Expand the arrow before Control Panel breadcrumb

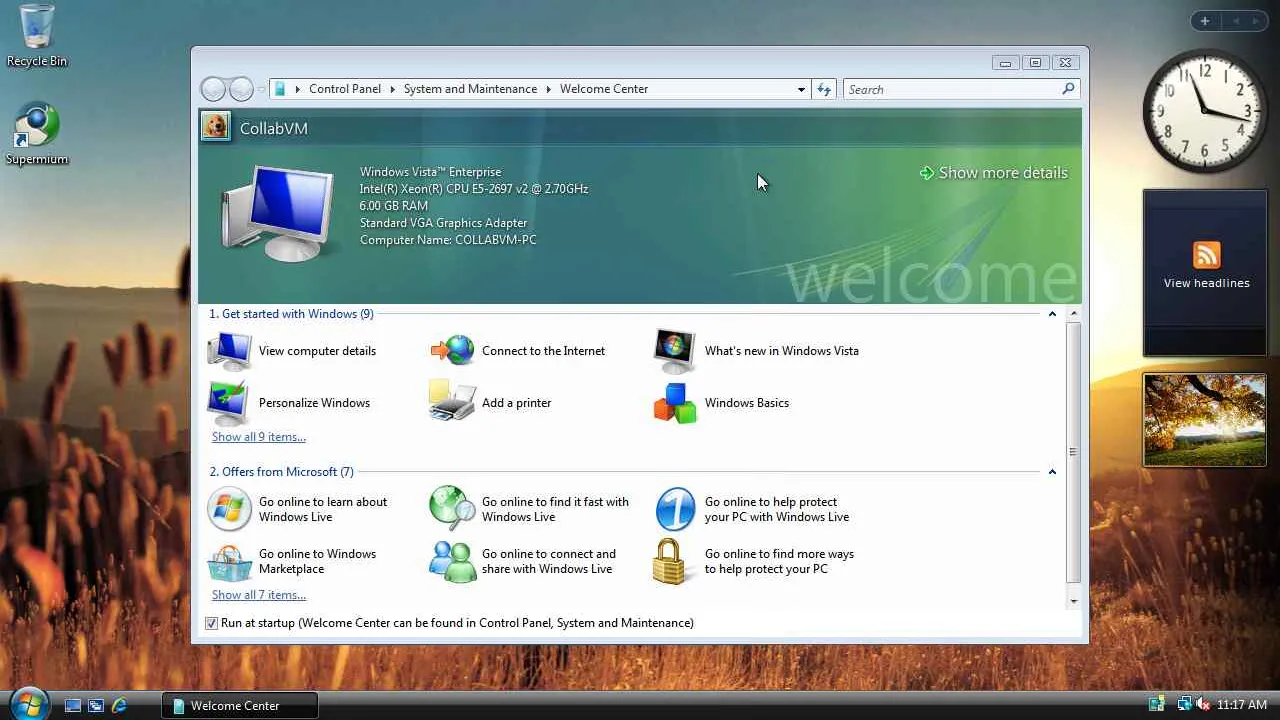[x=298, y=89]
